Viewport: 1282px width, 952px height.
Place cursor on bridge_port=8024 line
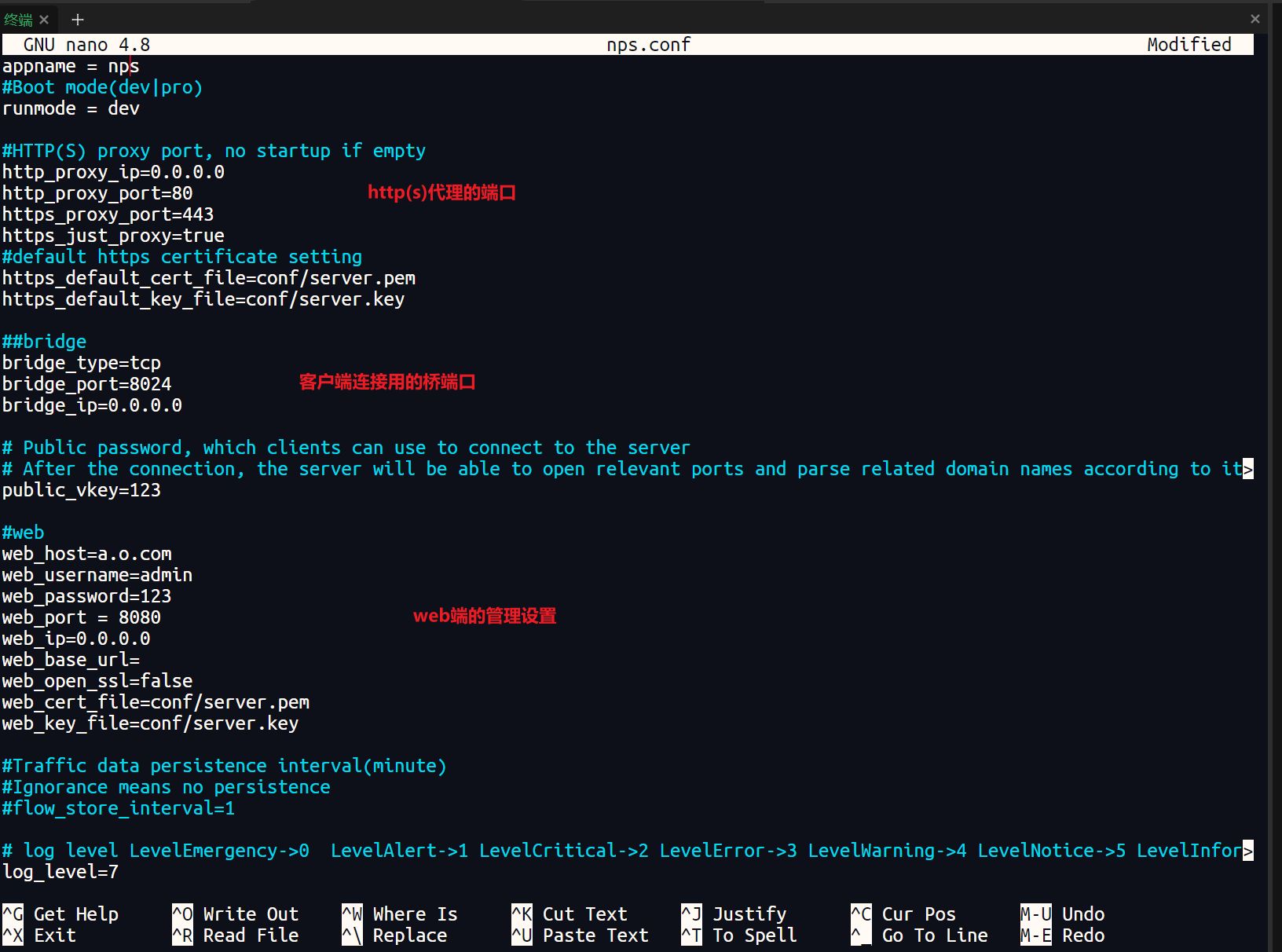point(86,384)
